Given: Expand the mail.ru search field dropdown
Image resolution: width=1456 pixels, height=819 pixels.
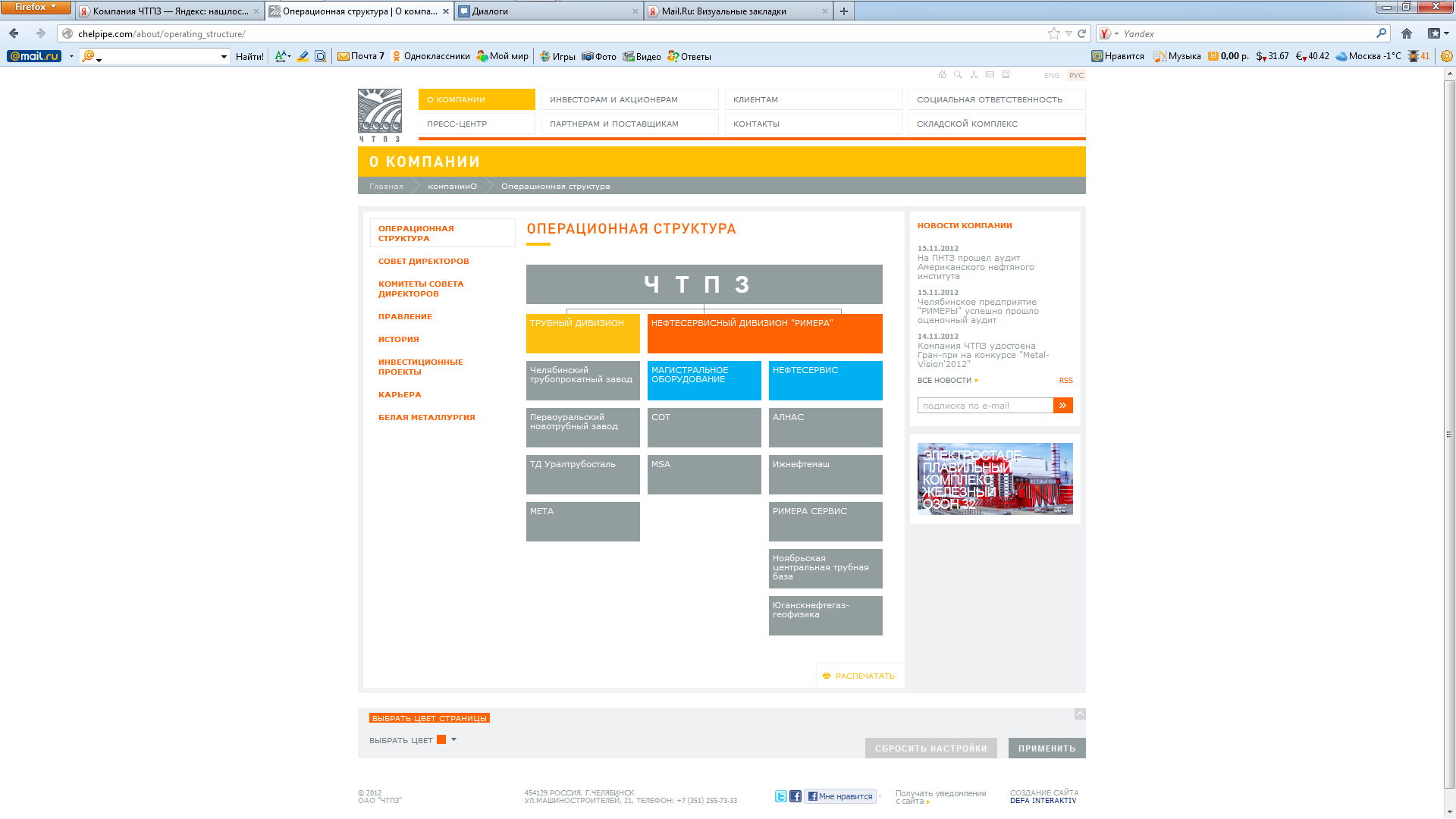Looking at the screenshot, I should [224, 56].
